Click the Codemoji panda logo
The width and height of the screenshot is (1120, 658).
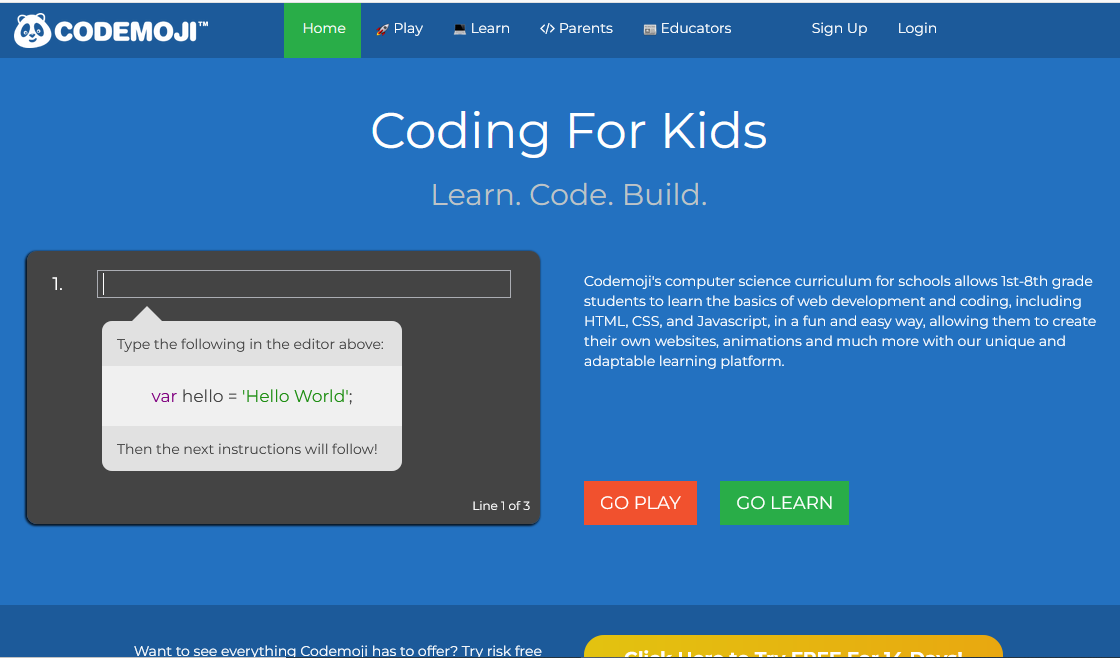click(32, 30)
